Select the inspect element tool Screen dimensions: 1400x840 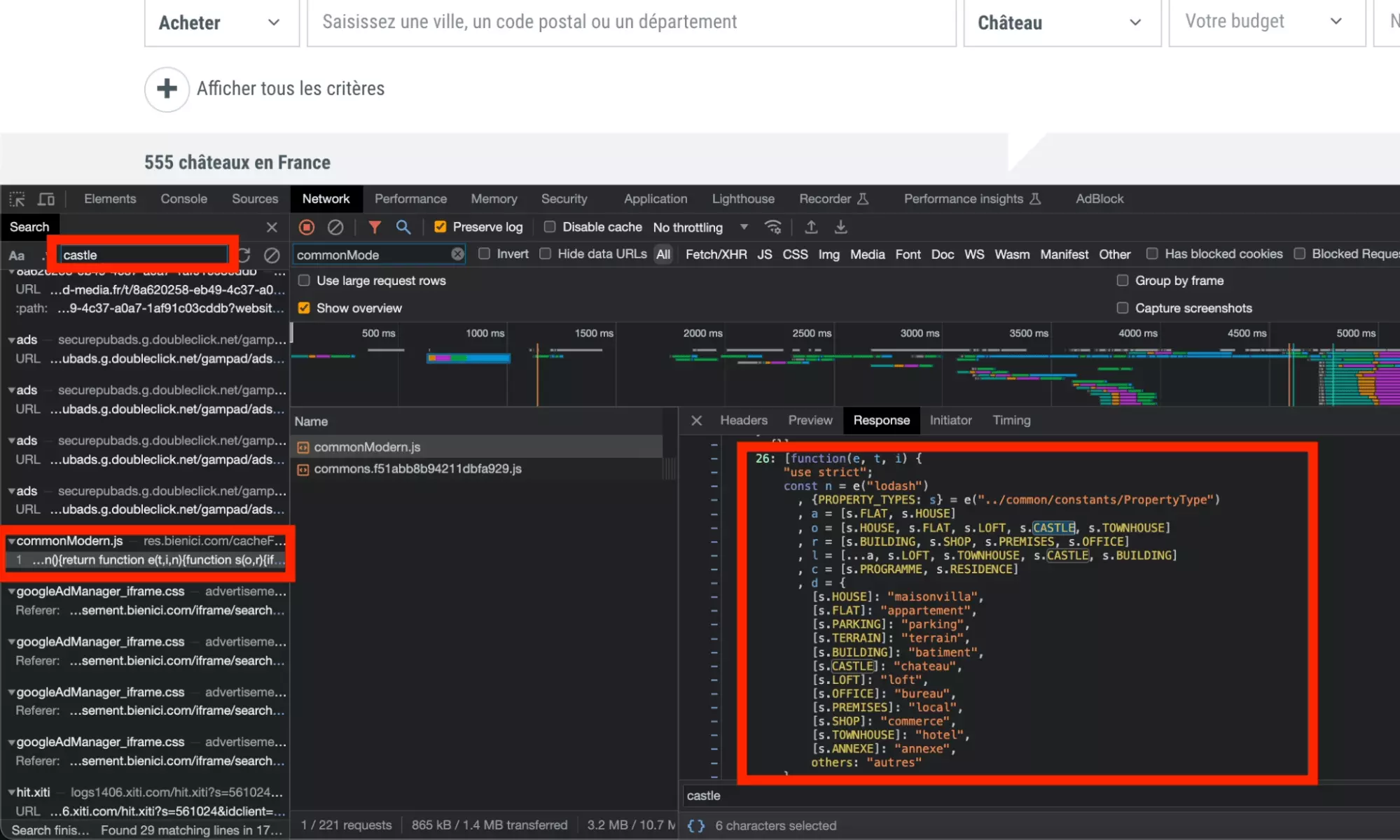click(x=17, y=199)
